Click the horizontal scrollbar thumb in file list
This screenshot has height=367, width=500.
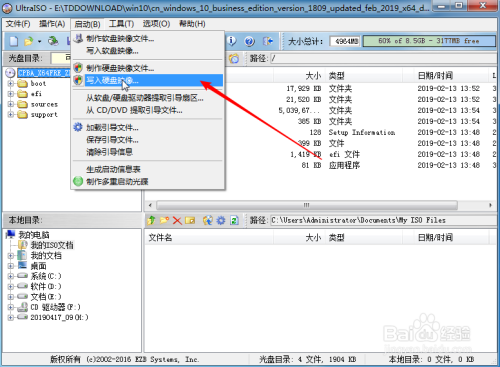pos(307,205)
